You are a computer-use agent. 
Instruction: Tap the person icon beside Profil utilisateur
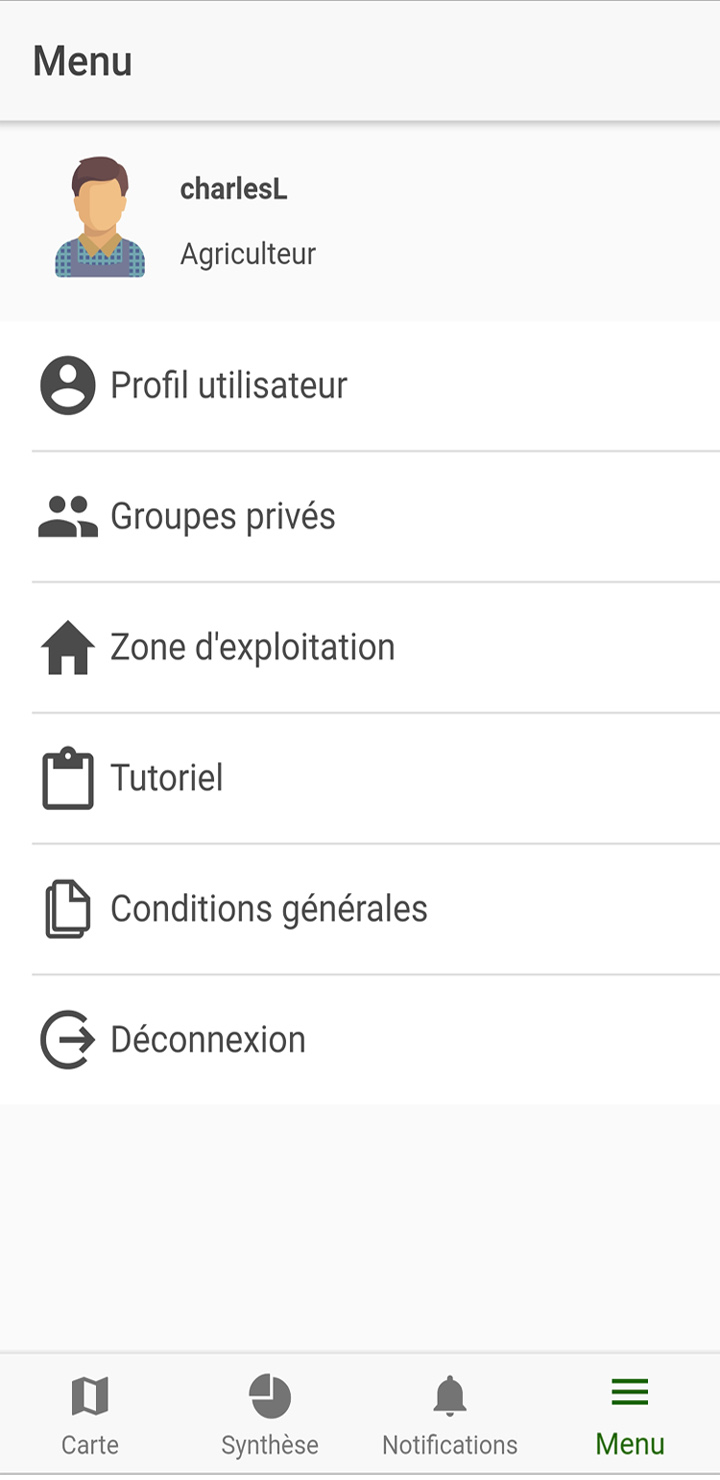68,385
